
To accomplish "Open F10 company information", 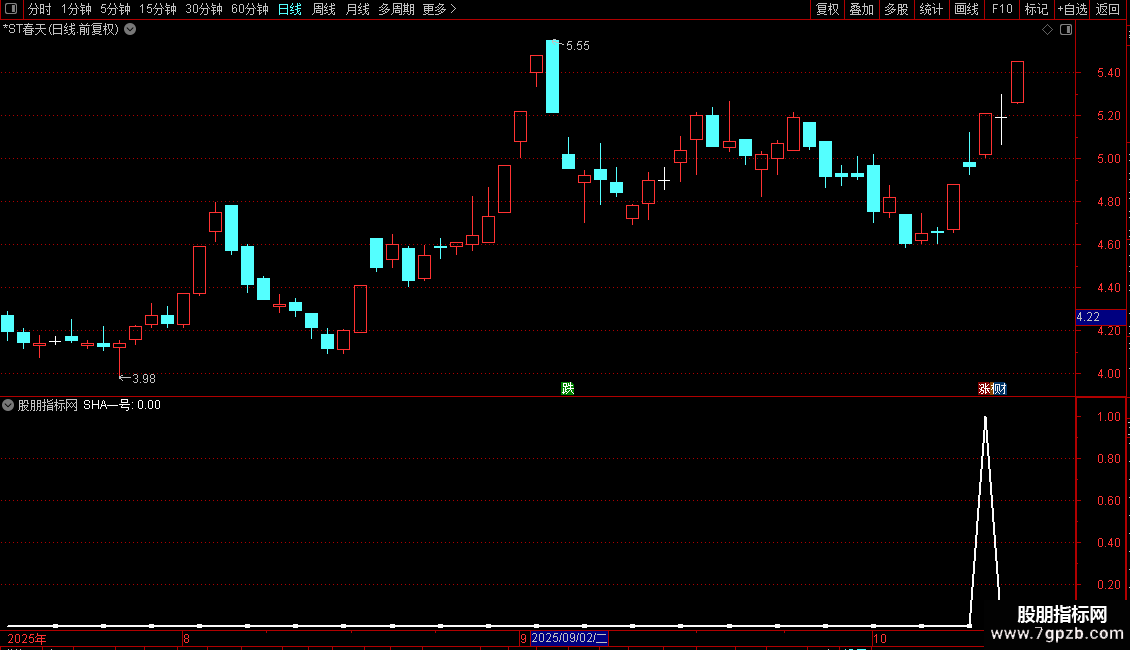I will click(1002, 9).
